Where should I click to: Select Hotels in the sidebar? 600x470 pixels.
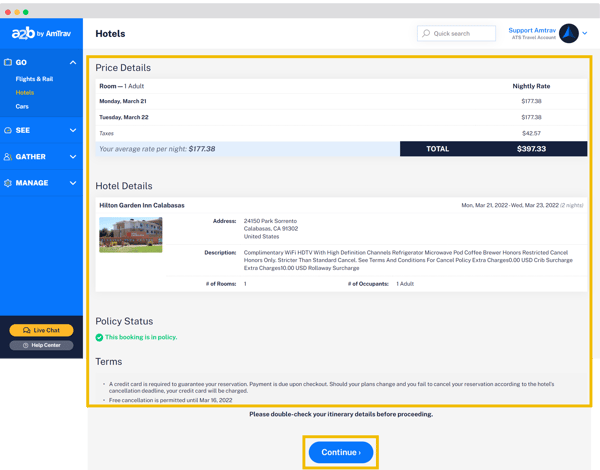coord(25,93)
